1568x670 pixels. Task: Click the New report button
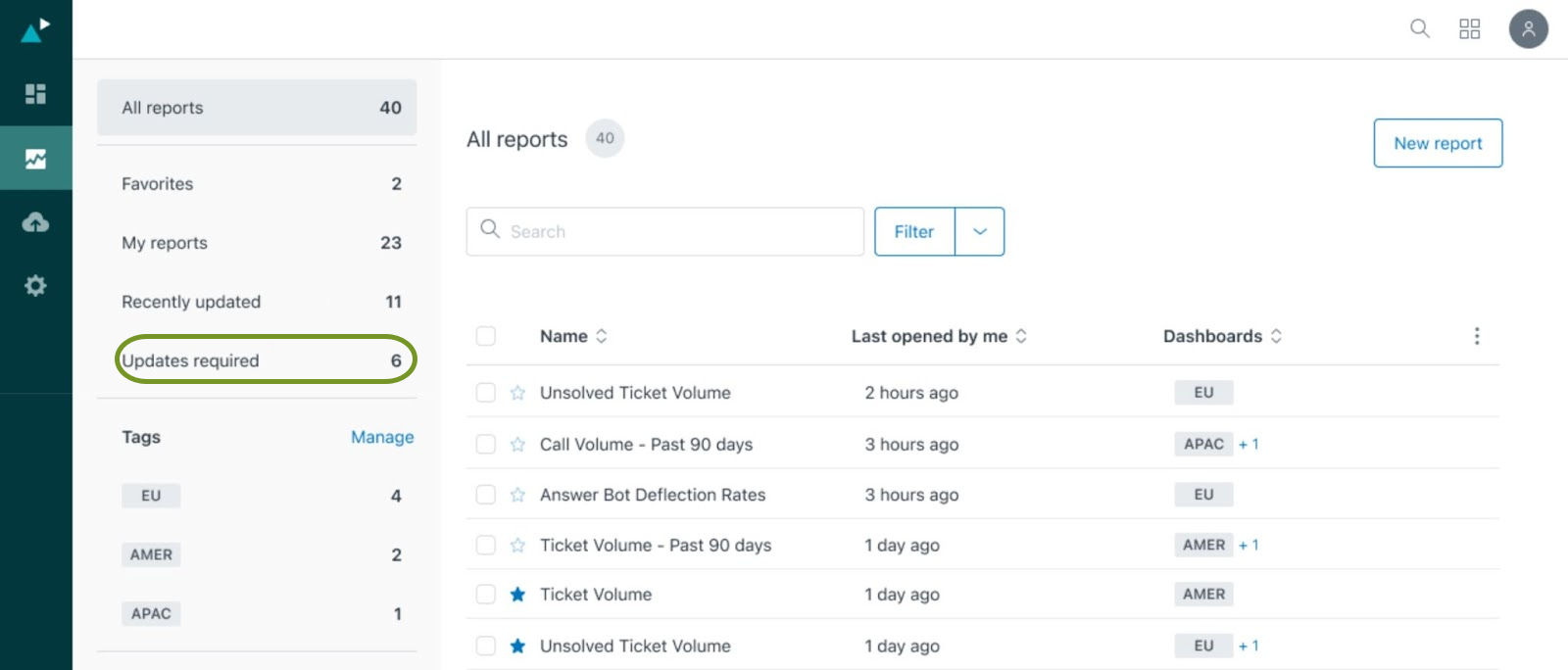tap(1437, 143)
